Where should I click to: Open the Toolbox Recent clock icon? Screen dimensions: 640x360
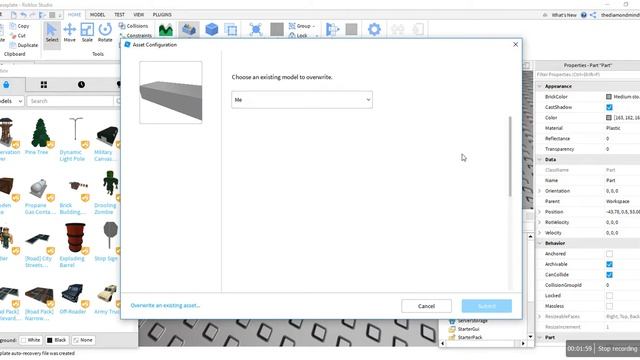pos(81,84)
